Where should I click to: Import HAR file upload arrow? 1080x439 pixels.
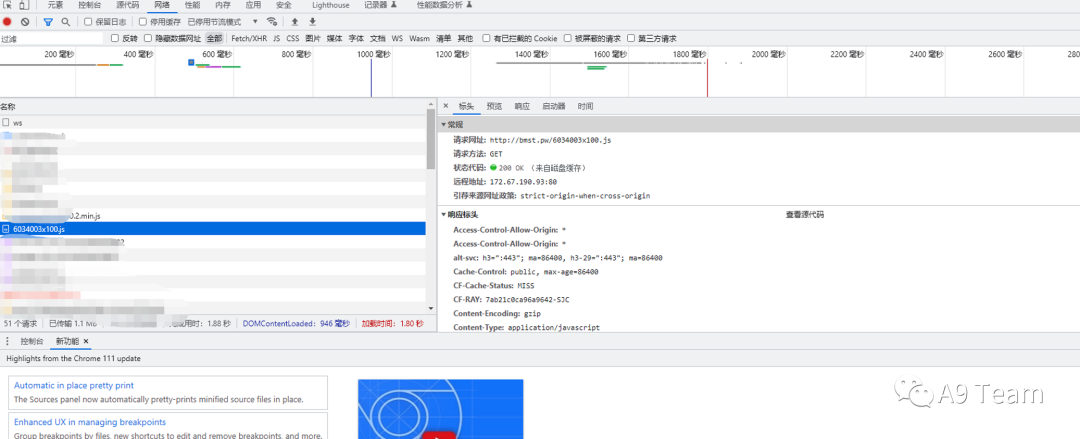point(295,22)
